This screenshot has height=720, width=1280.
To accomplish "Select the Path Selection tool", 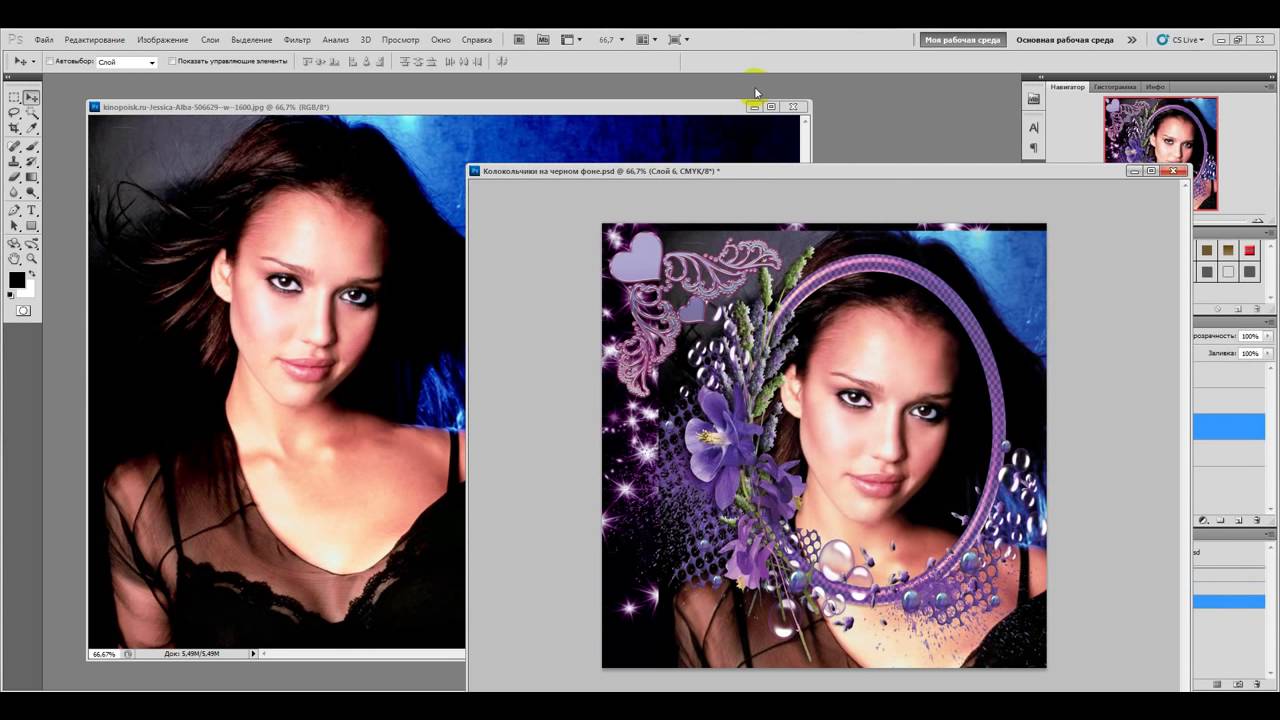I will 15,226.
